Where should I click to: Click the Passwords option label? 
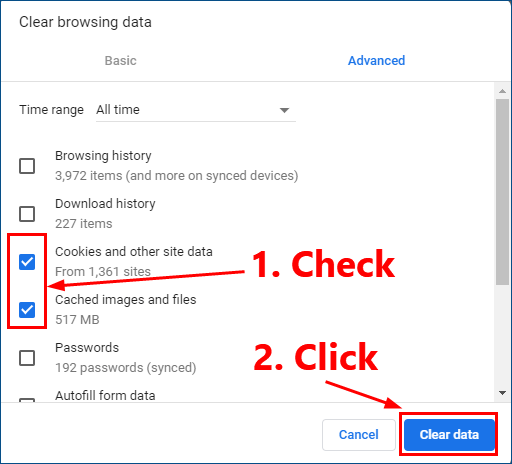(x=87, y=348)
